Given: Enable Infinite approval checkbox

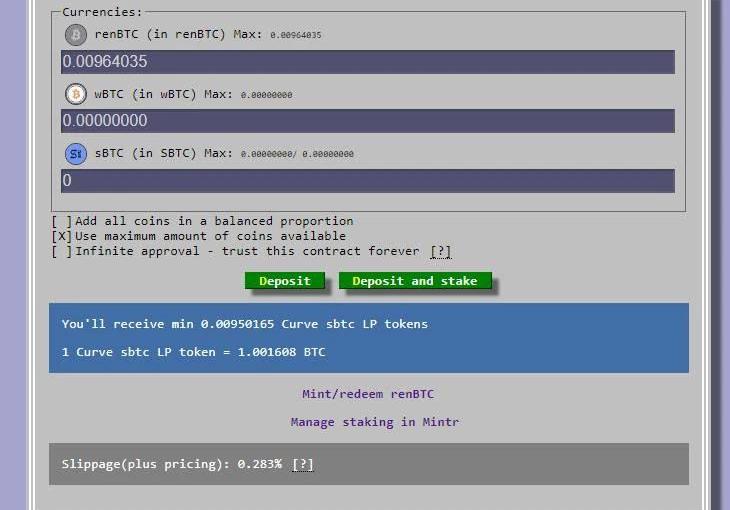Looking at the screenshot, I should click(x=61, y=252).
